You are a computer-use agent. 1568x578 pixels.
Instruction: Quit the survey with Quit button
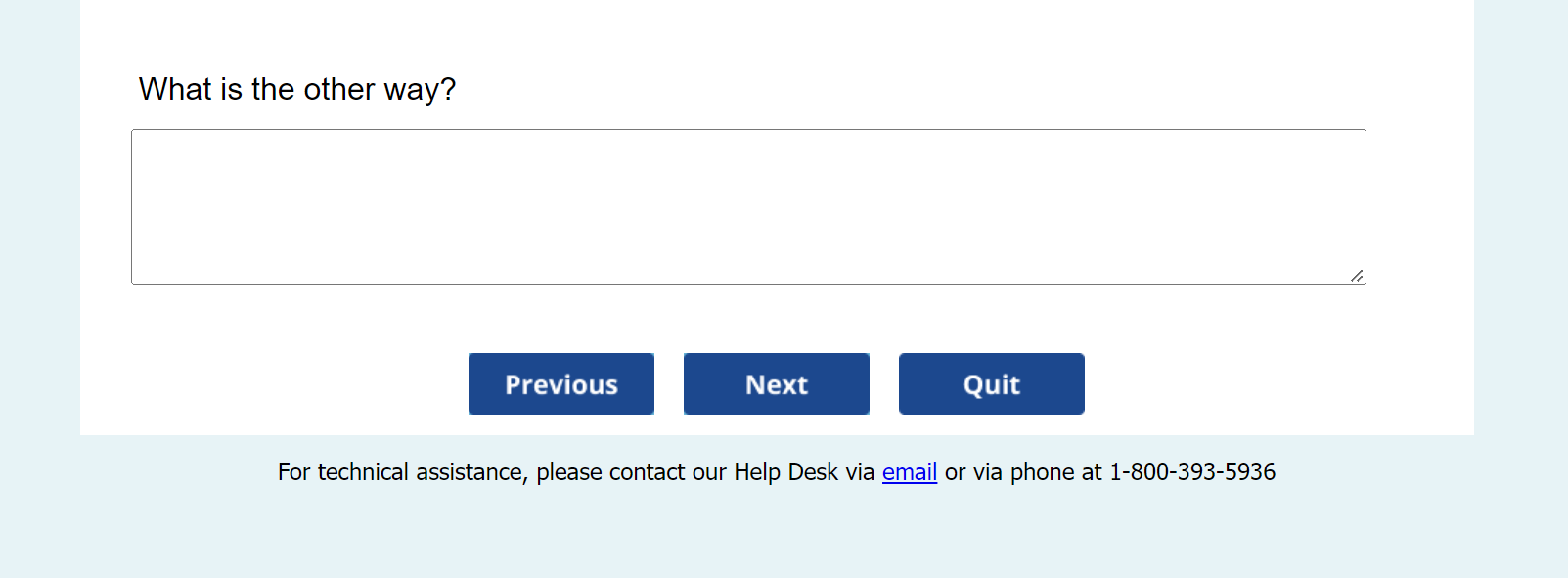[991, 383]
